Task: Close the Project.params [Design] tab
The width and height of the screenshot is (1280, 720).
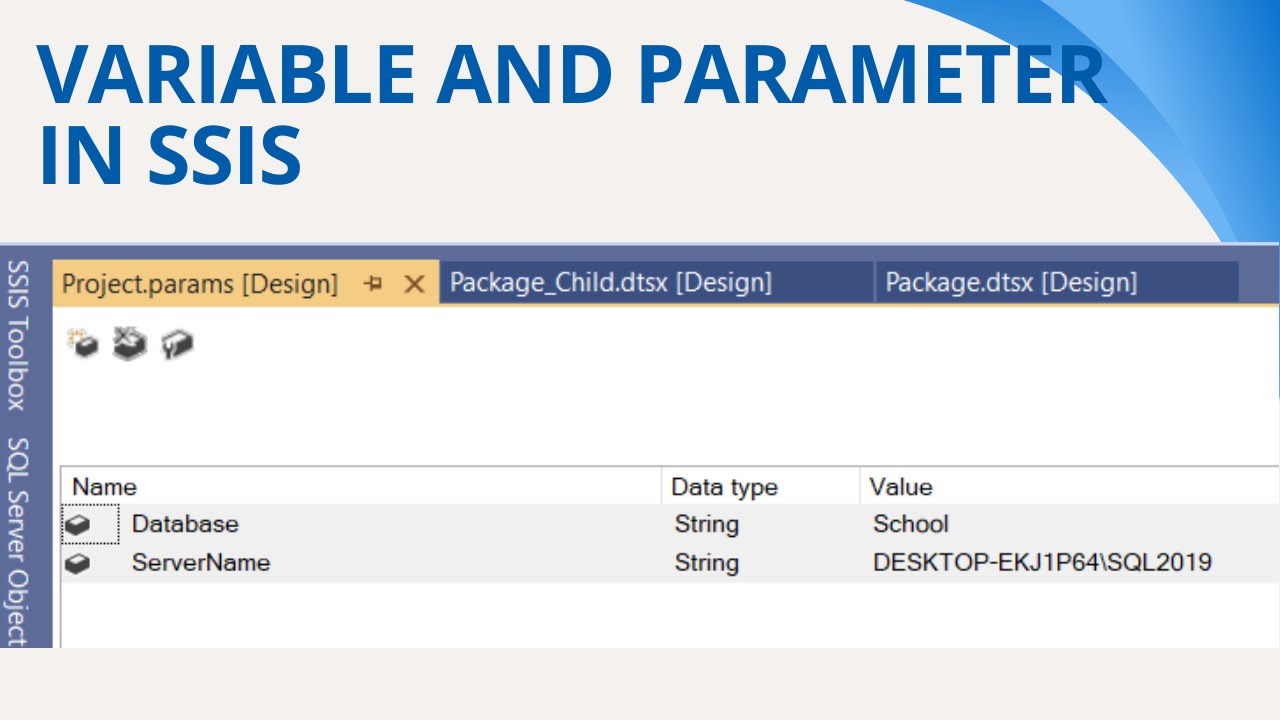Action: pos(414,284)
